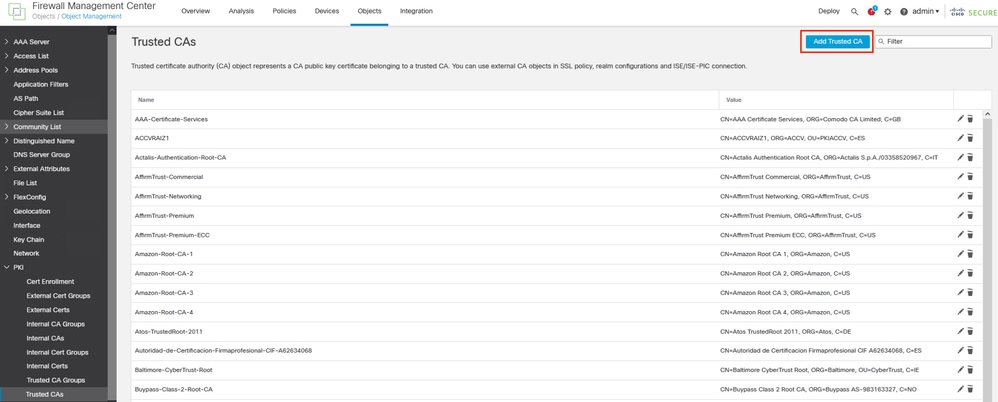Expand the Distinguished Name node
Screen dimensions: 998x402
[6, 141]
